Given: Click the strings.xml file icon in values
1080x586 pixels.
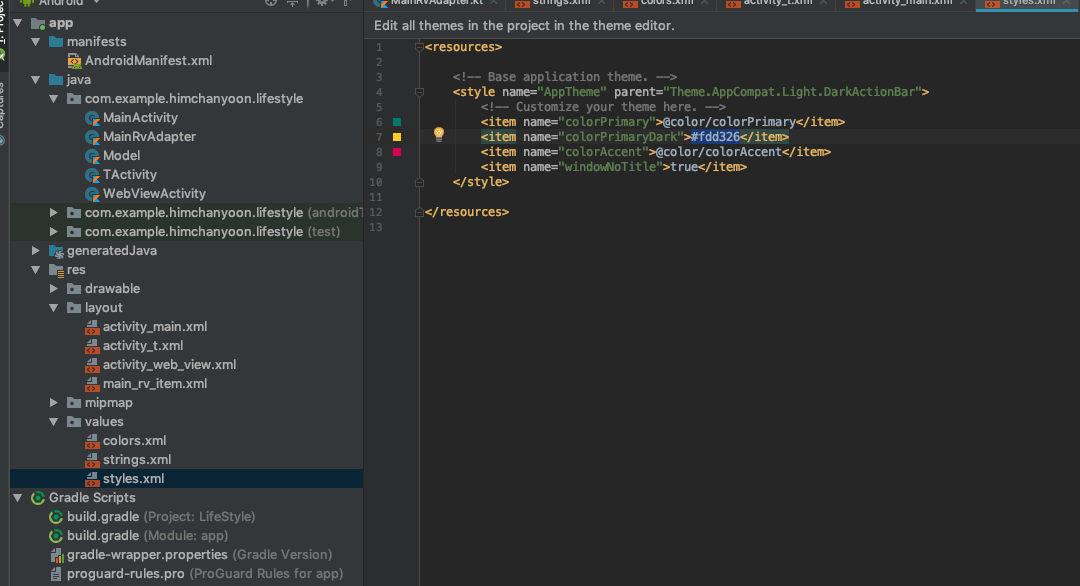Looking at the screenshot, I should click(x=92, y=460).
